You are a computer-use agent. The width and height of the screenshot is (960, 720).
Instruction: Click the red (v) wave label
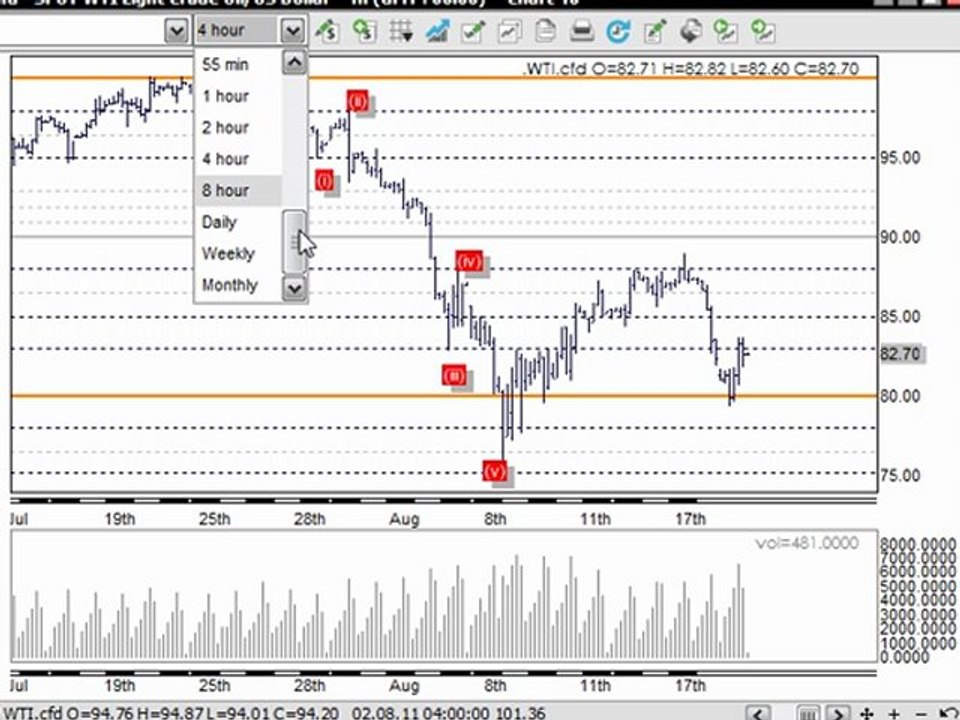(495, 471)
